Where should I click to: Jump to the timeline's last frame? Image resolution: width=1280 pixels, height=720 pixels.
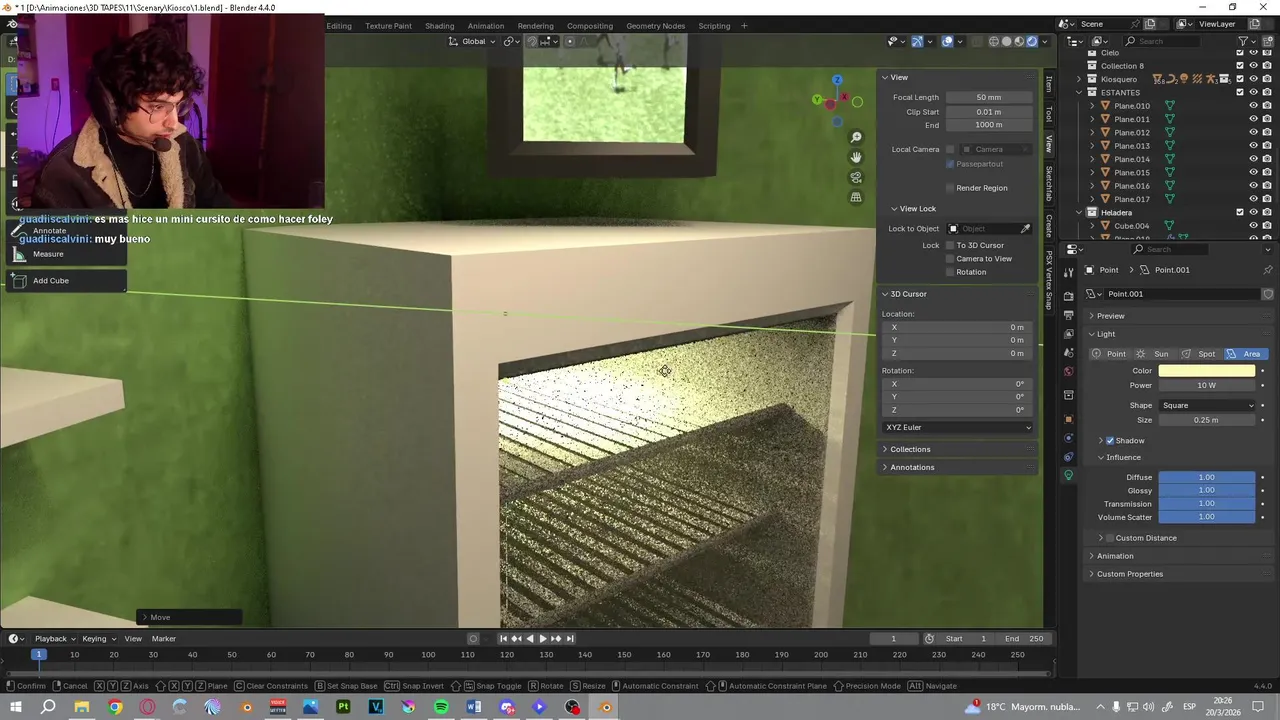coord(570,639)
